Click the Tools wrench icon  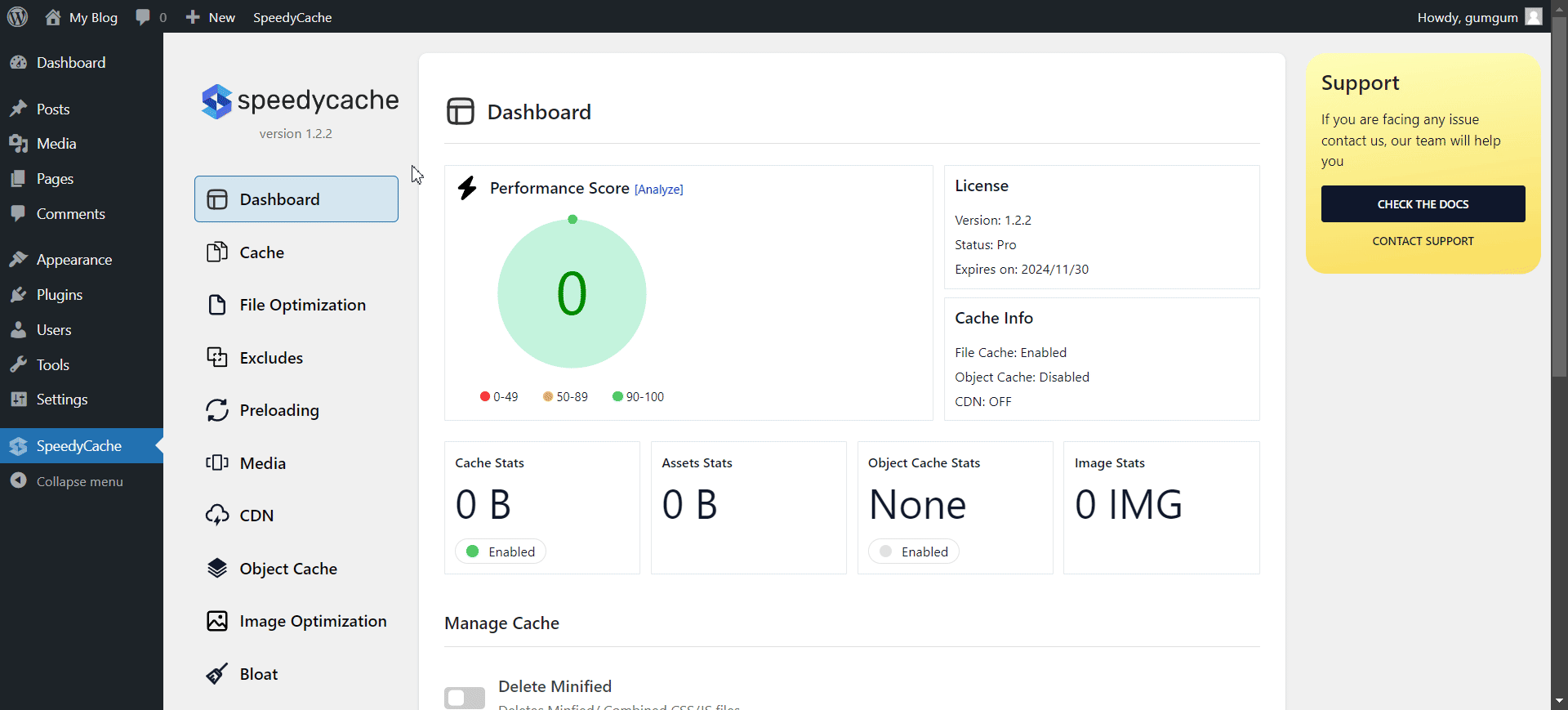[x=18, y=365]
